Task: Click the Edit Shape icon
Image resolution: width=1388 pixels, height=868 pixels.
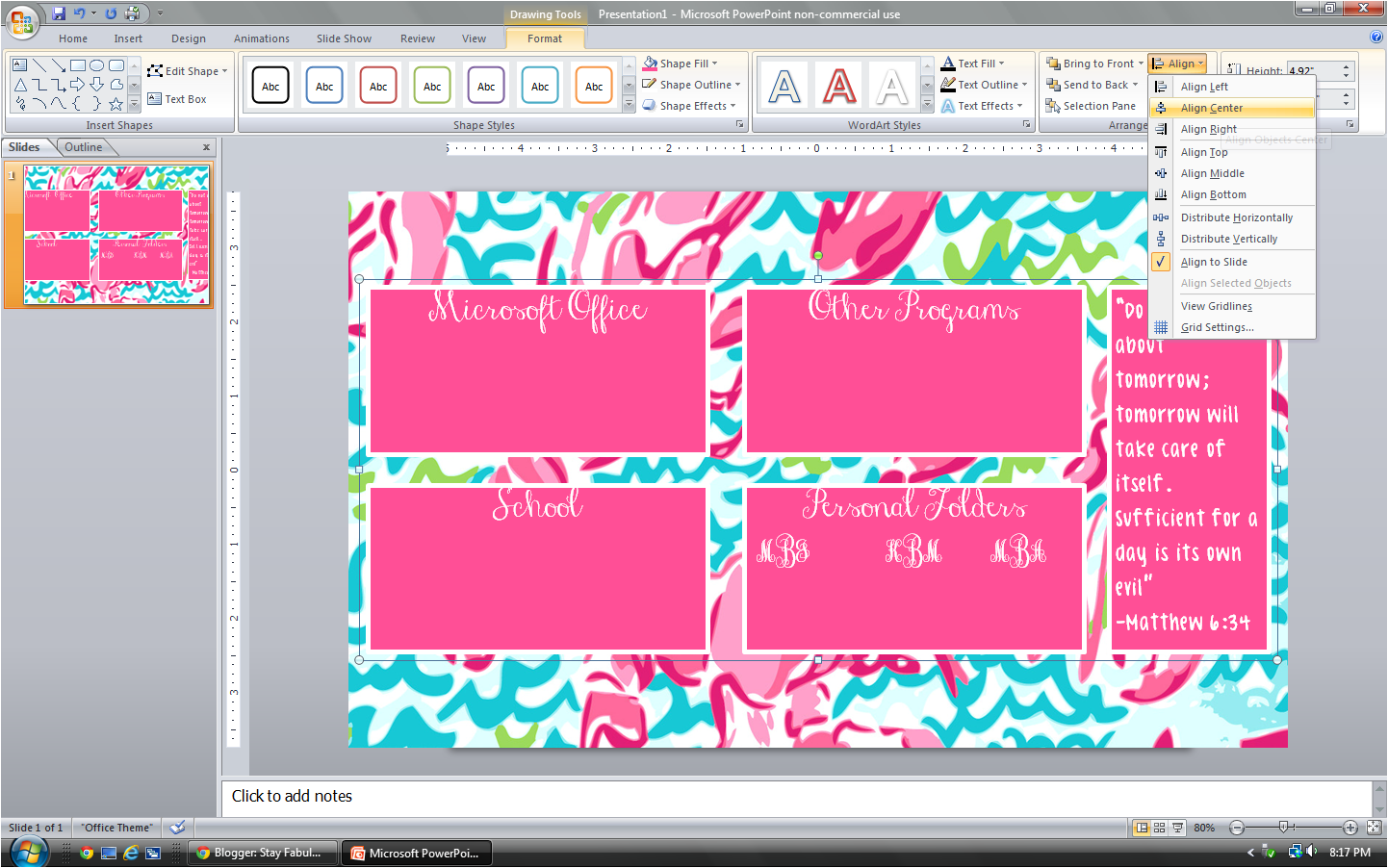Action: [154, 71]
